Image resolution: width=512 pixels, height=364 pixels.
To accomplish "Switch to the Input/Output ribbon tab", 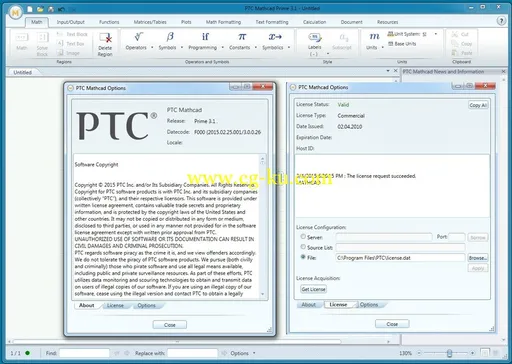I will tap(71, 22).
